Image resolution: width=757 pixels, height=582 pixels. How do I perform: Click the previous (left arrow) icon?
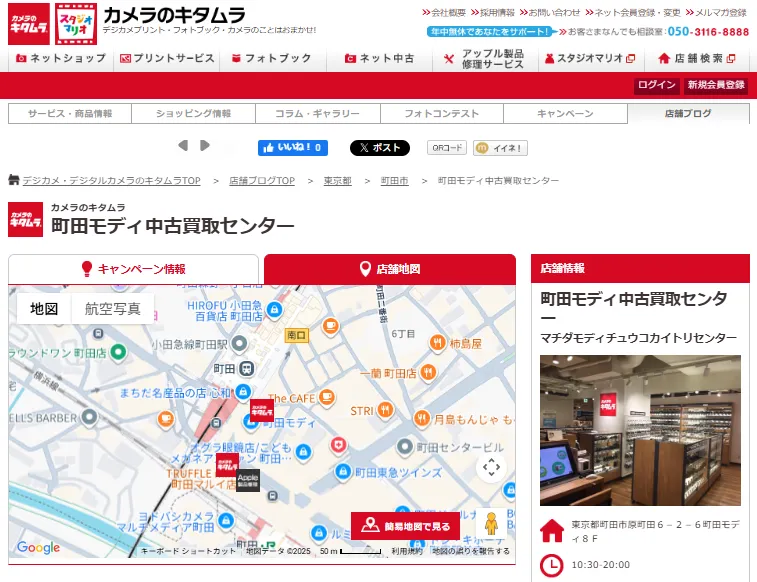183,145
